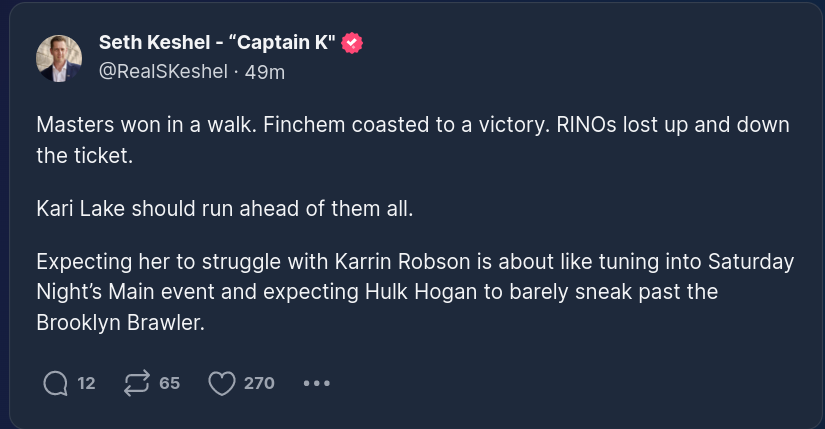This screenshot has width=825, height=429.
Task: Open Seth Keshel's profile picture
Action: tap(59, 57)
